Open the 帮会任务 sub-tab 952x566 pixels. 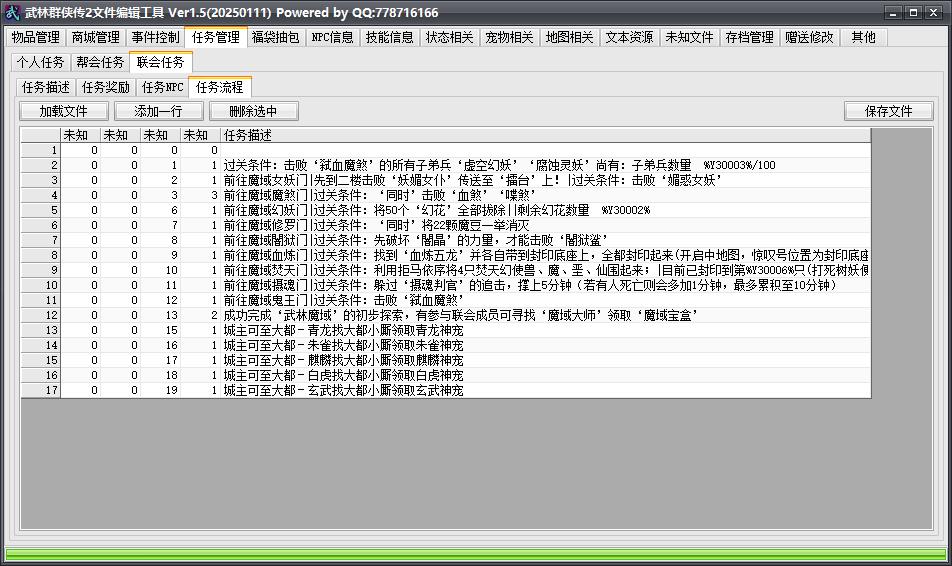click(100, 62)
